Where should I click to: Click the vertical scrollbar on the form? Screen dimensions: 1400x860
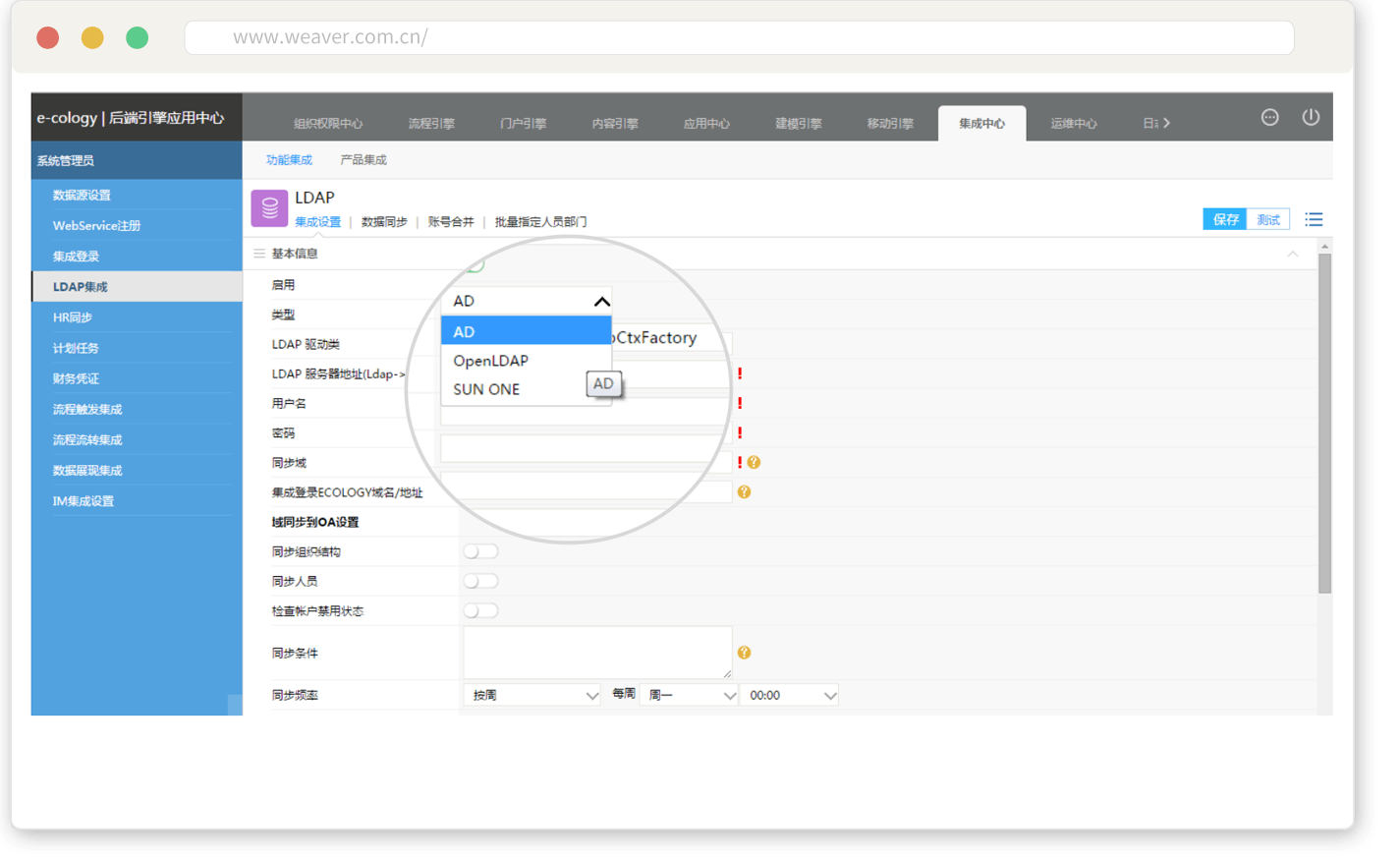pos(1324,423)
